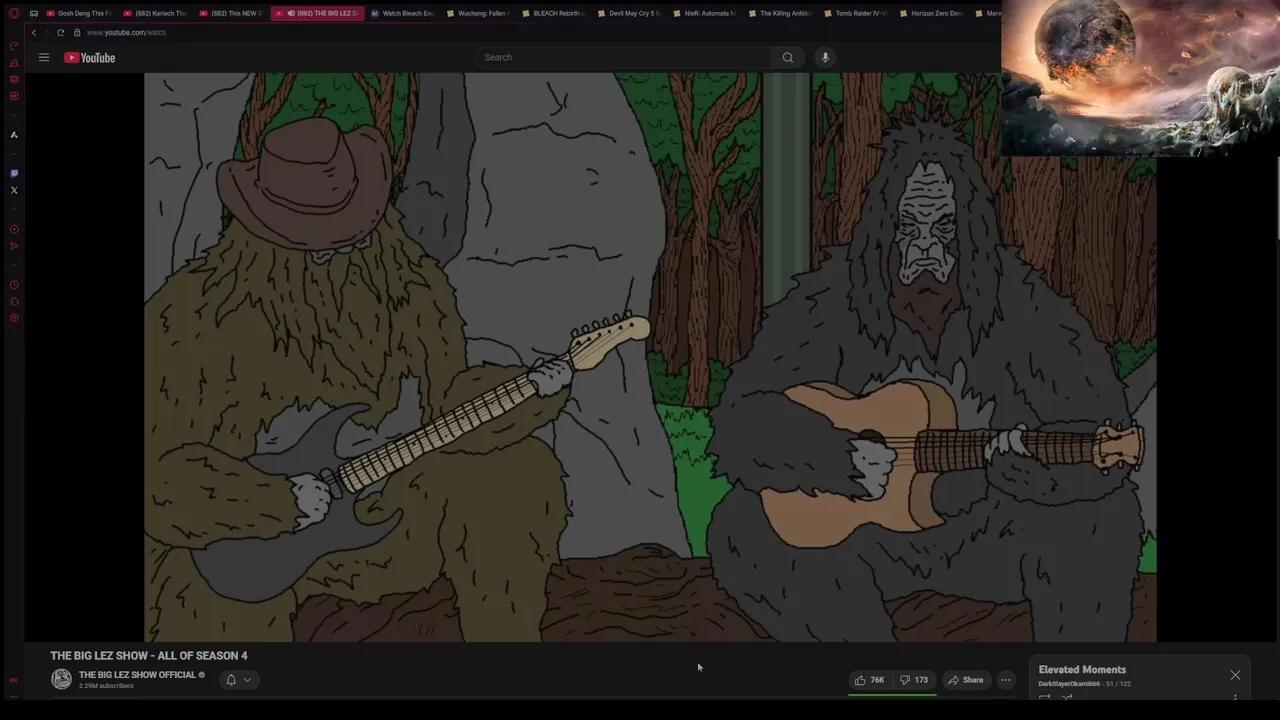Open the workspaces icon beside the tabs
The height and width of the screenshot is (720, 1280).
[x=34, y=13]
